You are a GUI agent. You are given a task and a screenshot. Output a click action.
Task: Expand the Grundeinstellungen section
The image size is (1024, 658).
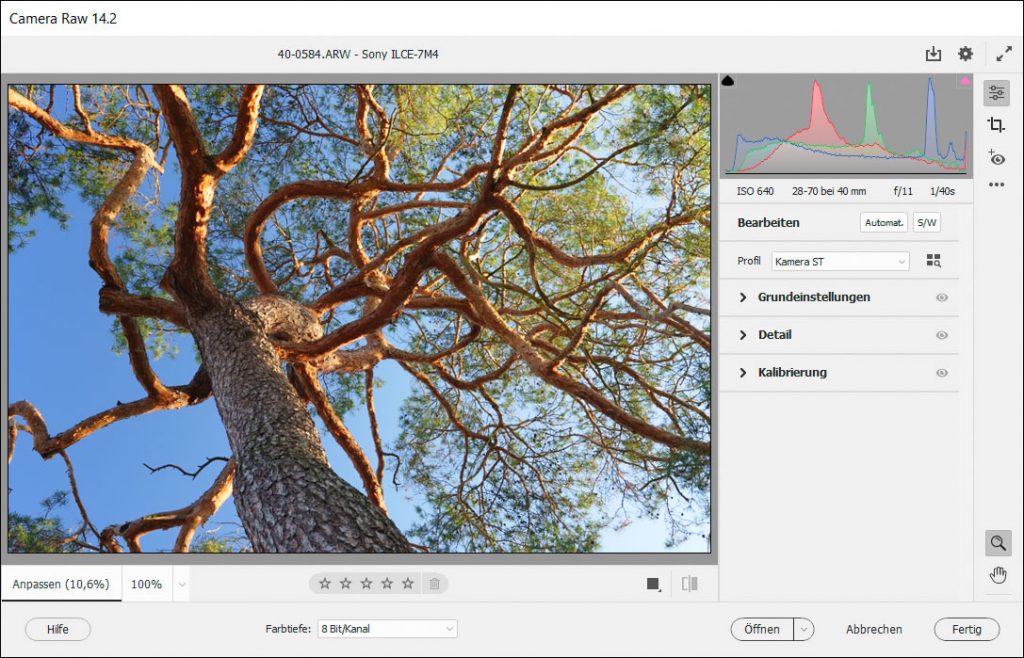click(813, 297)
